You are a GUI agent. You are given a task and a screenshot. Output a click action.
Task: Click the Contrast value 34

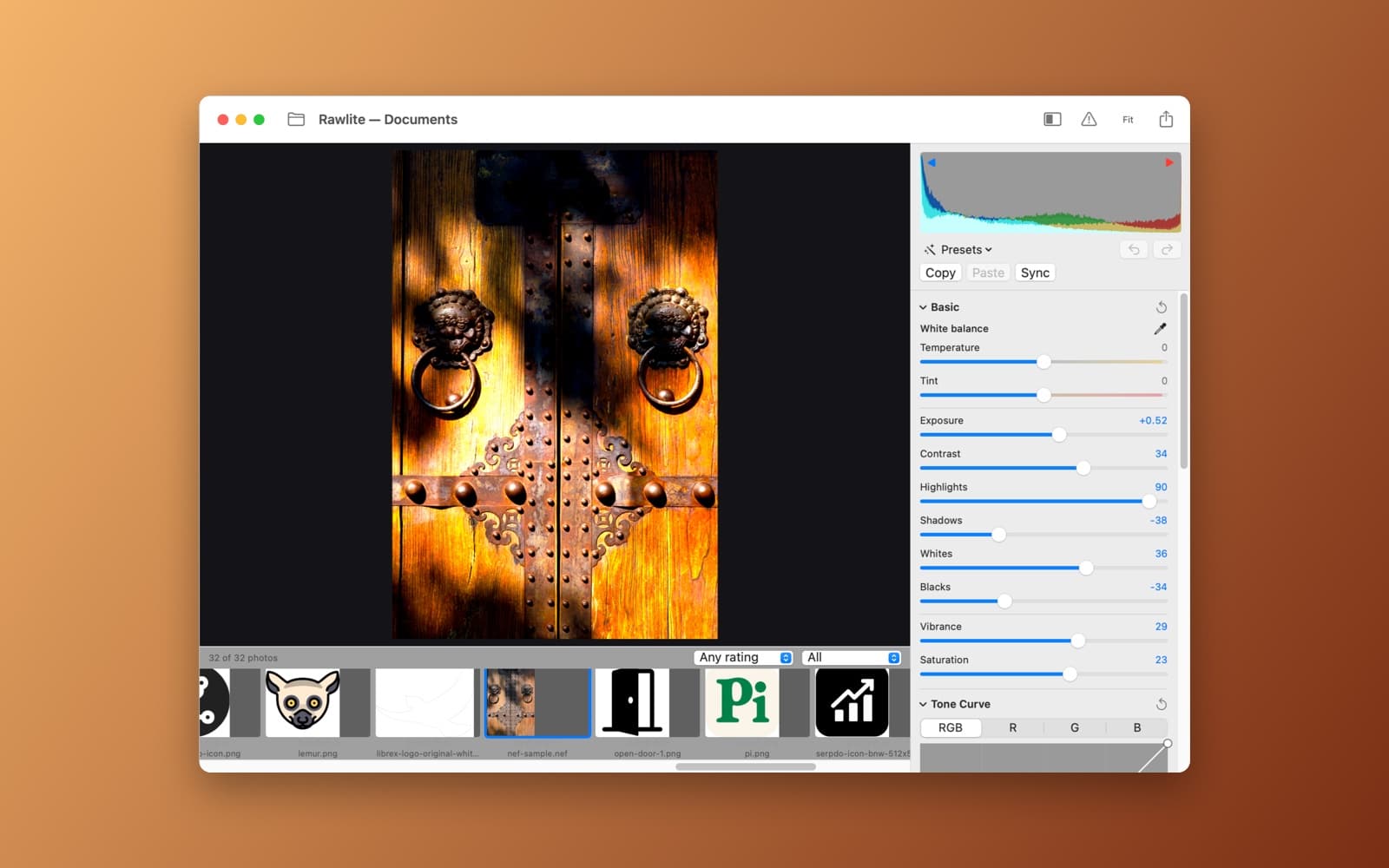(x=1161, y=454)
